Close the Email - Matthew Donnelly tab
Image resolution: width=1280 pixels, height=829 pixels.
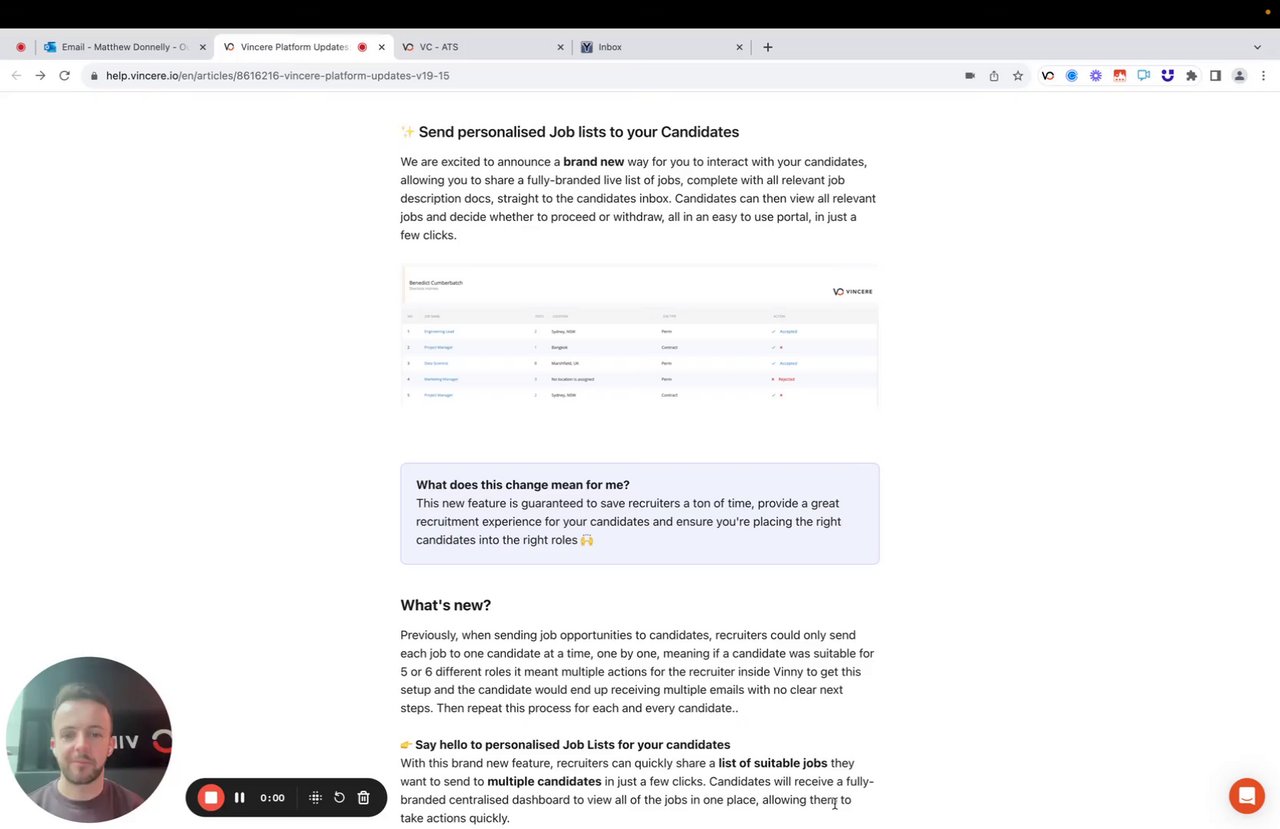(x=203, y=47)
